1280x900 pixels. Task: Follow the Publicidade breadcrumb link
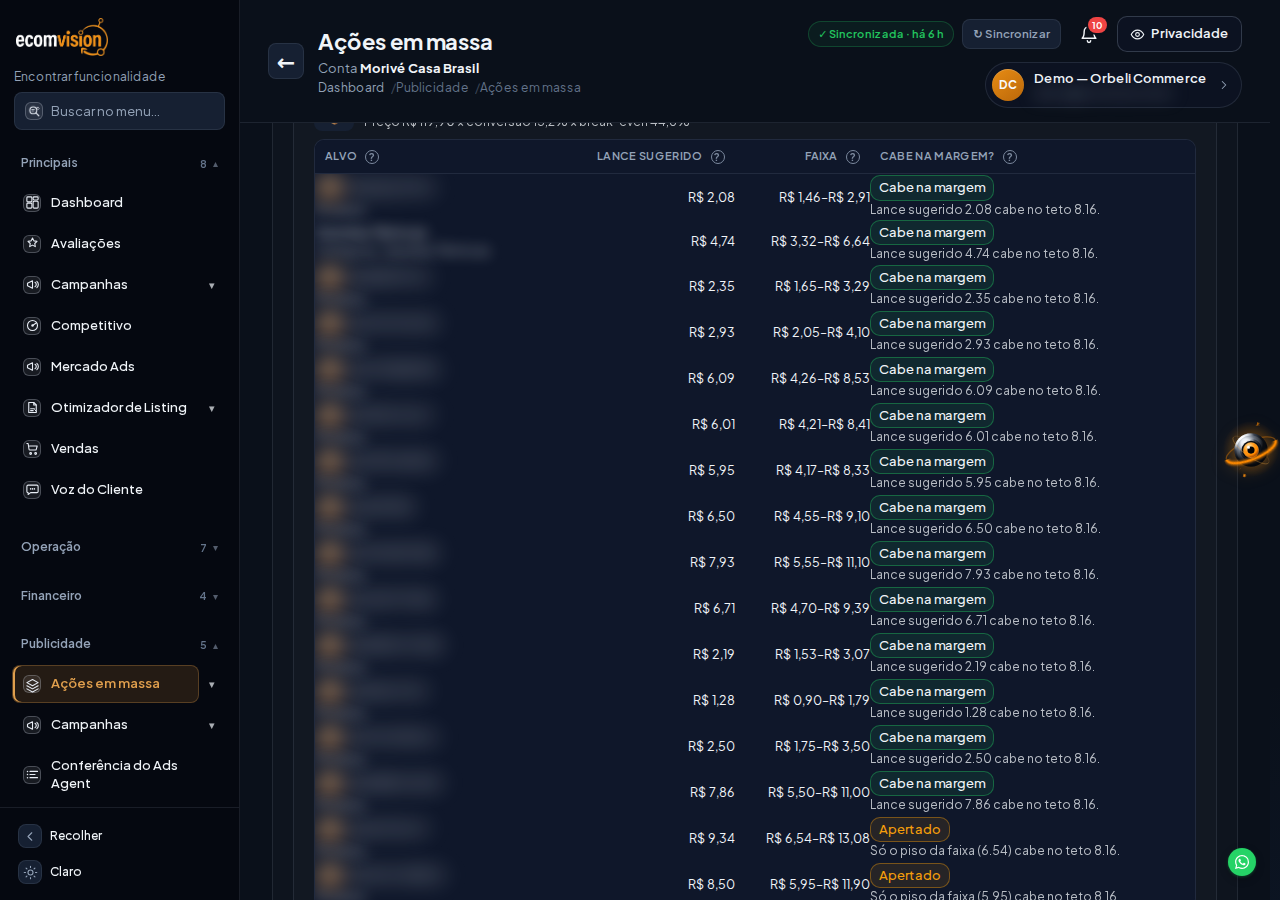click(x=432, y=87)
